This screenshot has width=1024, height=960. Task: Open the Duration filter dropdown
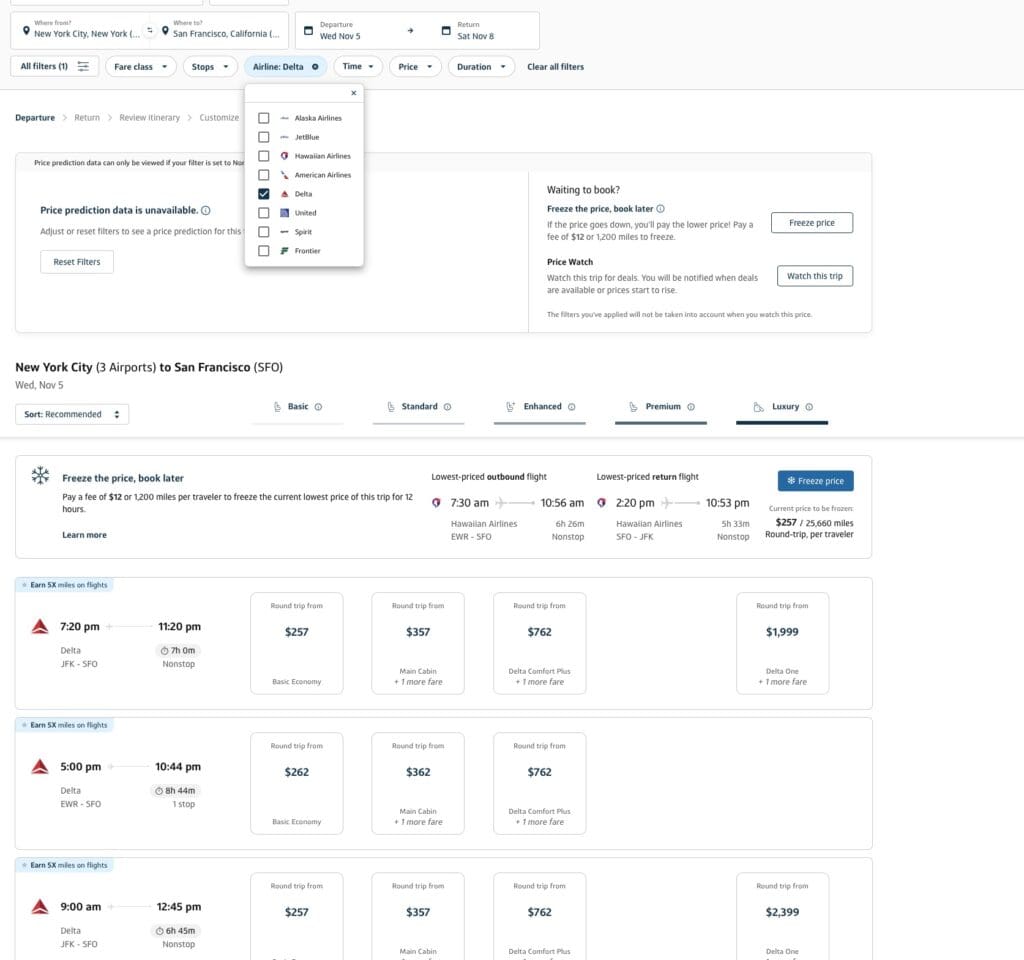[x=481, y=67]
